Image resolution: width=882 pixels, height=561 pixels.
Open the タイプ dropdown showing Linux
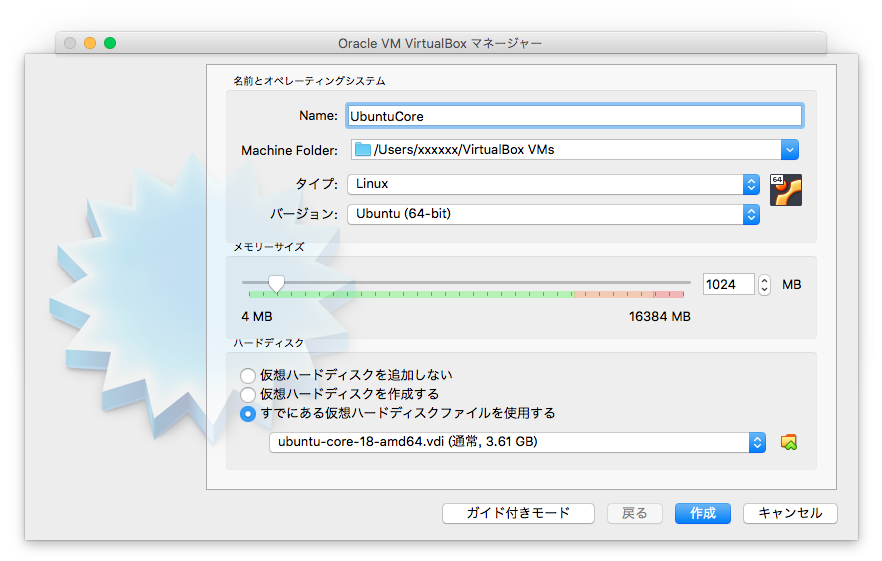(x=553, y=184)
